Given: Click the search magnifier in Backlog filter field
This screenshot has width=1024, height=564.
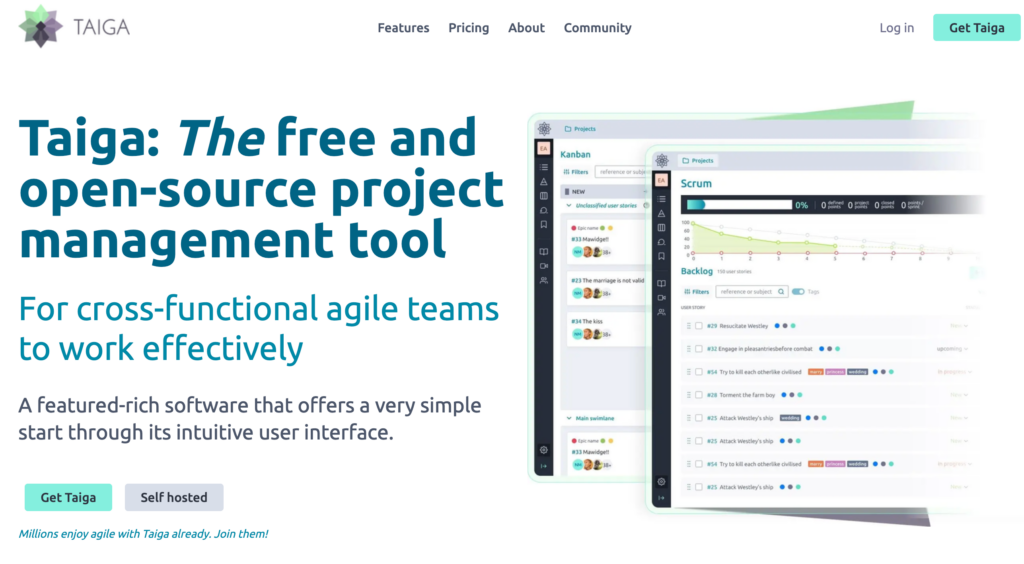Looking at the screenshot, I should click(782, 292).
